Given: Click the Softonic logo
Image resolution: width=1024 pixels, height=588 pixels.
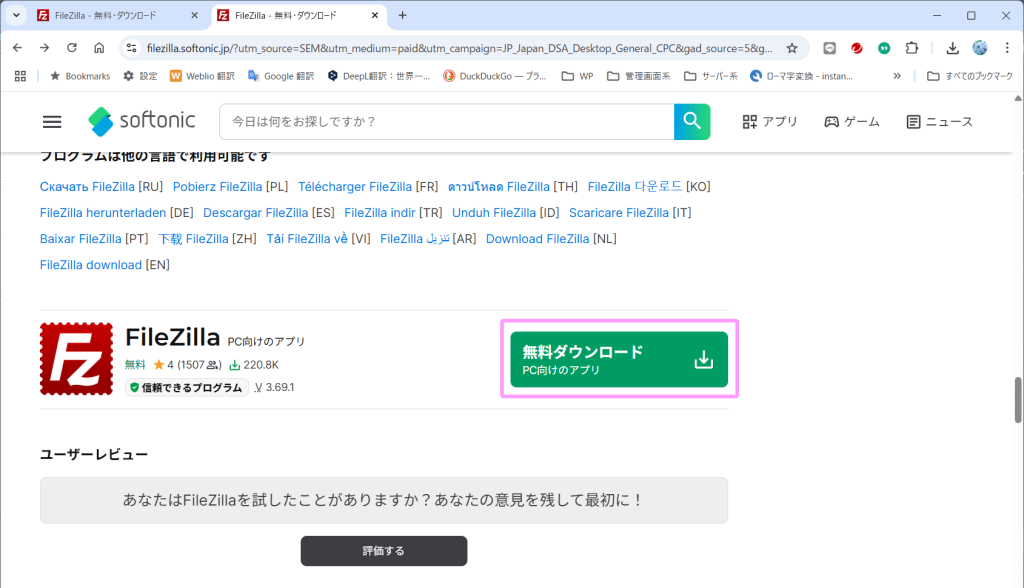Looking at the screenshot, I should point(142,122).
